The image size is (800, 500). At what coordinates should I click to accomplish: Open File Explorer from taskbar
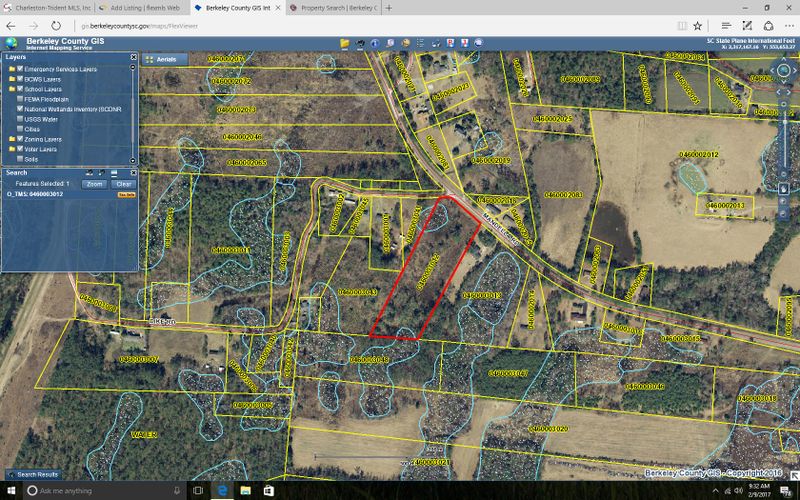(x=245, y=491)
